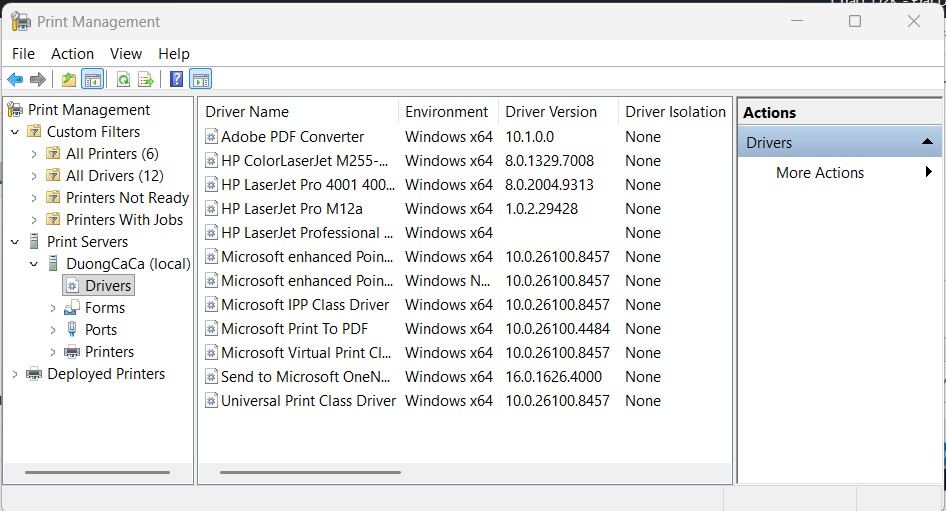Select All Drivers (12) filter label
Viewport: 946px width, 511px height.
click(115, 176)
